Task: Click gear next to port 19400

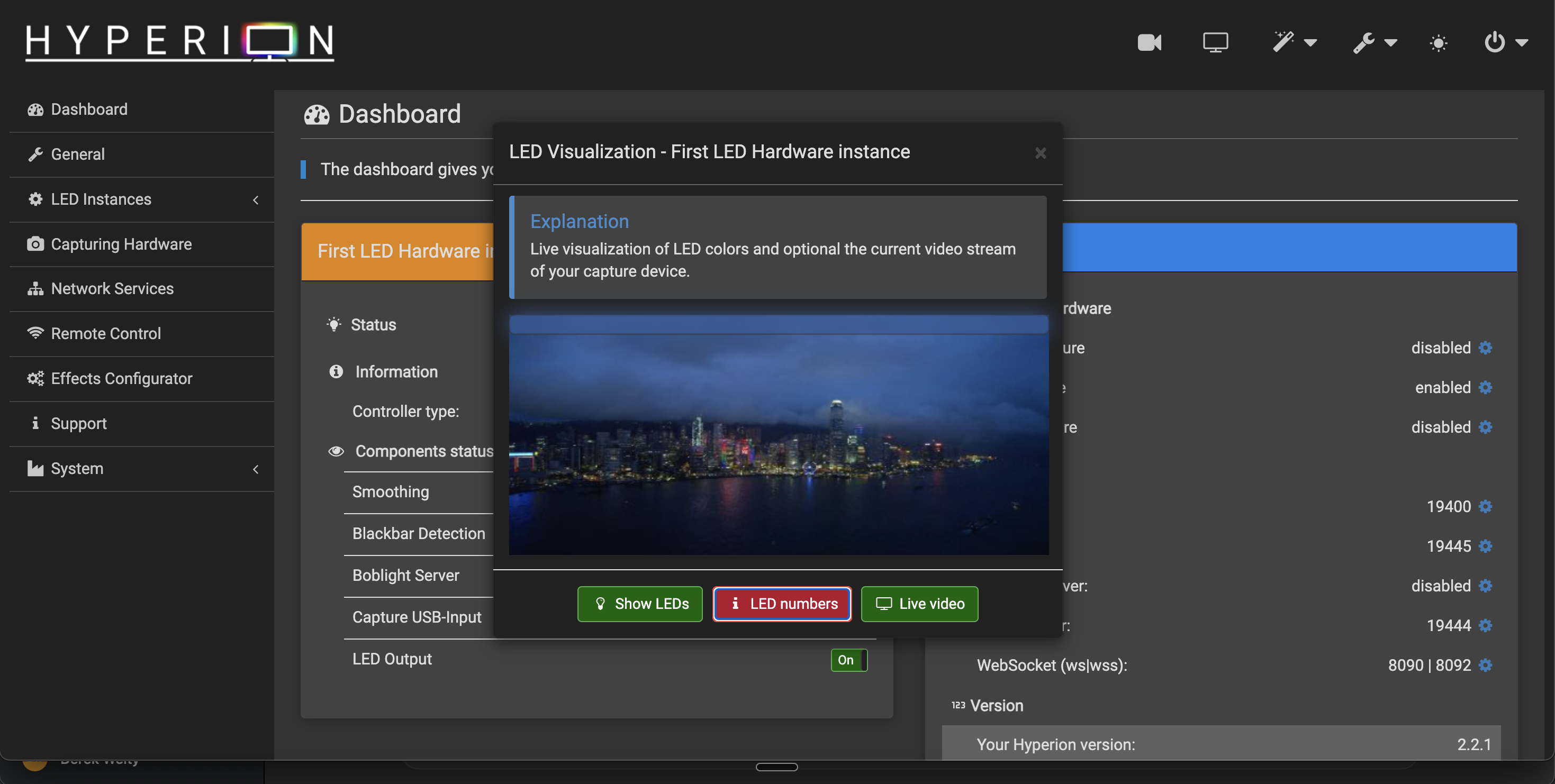Action: (1486, 506)
